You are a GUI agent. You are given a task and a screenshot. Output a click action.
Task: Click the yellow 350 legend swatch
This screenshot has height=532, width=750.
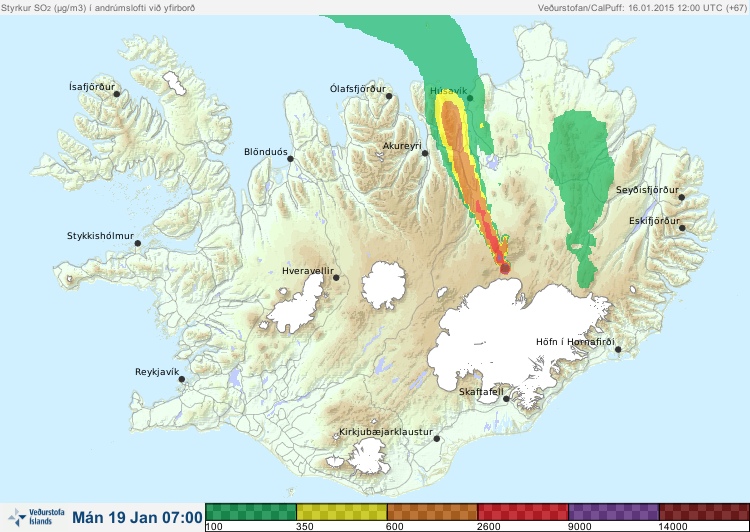click(342, 512)
